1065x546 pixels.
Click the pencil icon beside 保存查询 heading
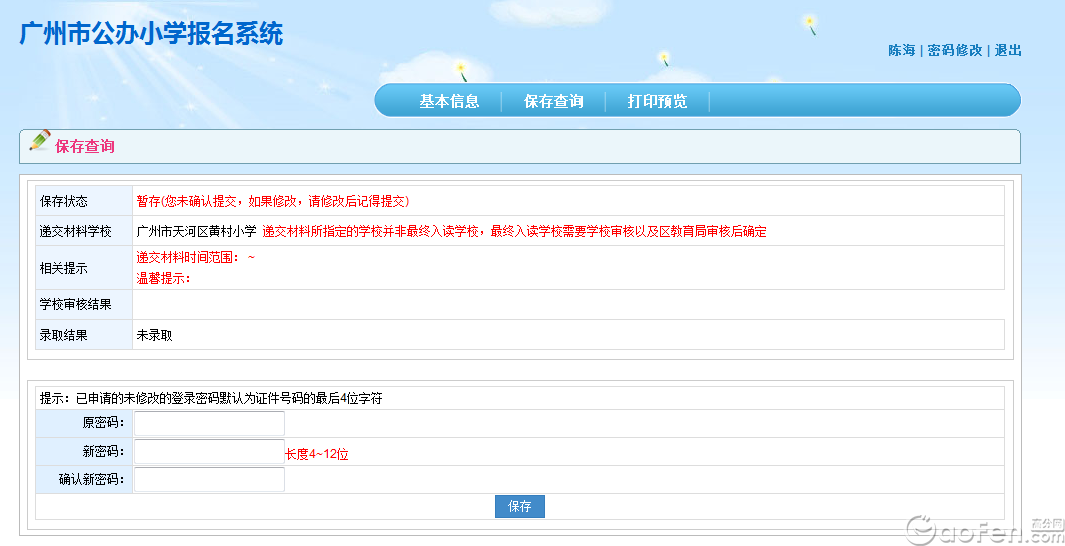tap(39, 142)
